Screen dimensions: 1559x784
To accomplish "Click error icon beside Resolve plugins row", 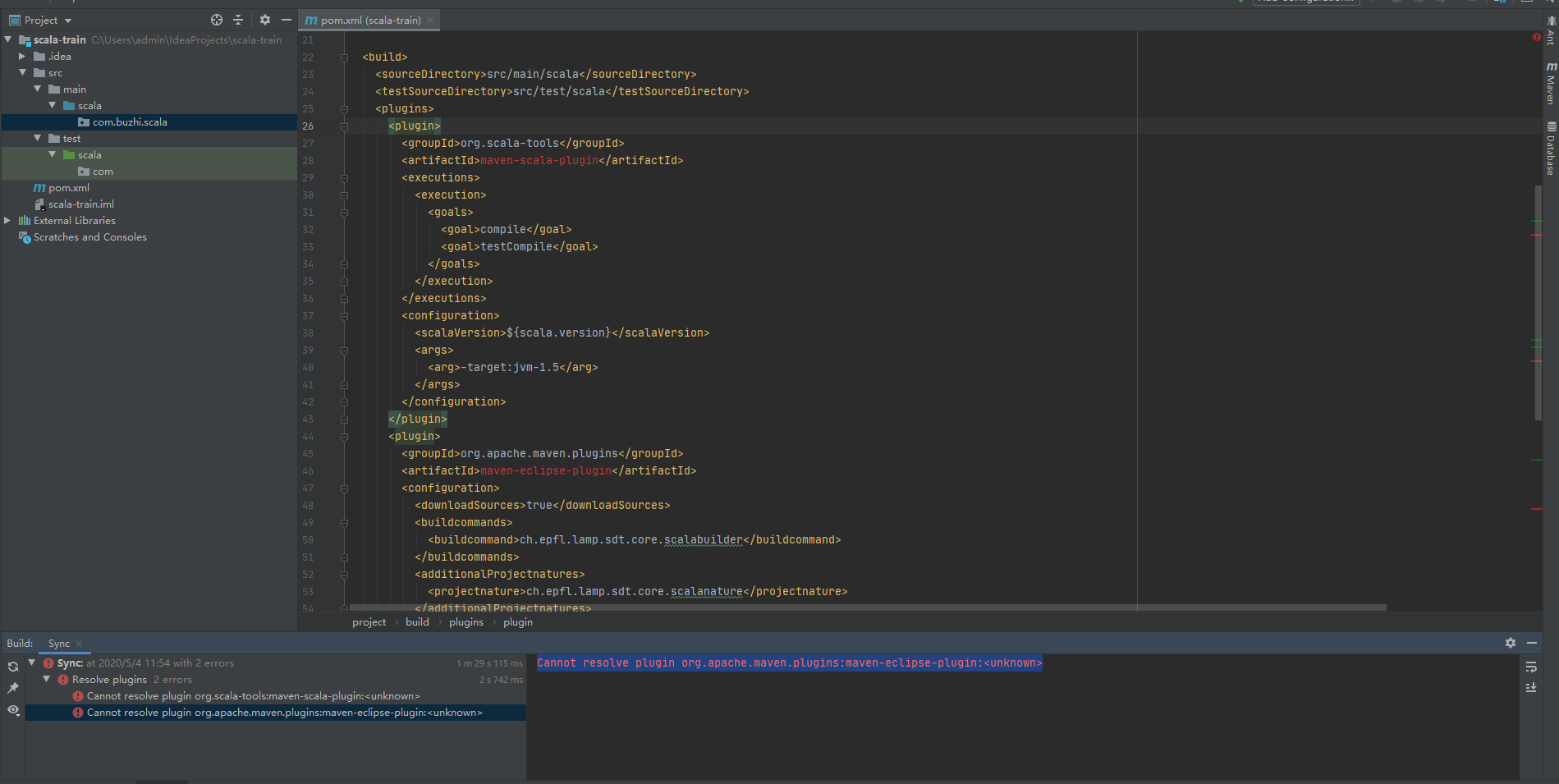I will (x=63, y=680).
